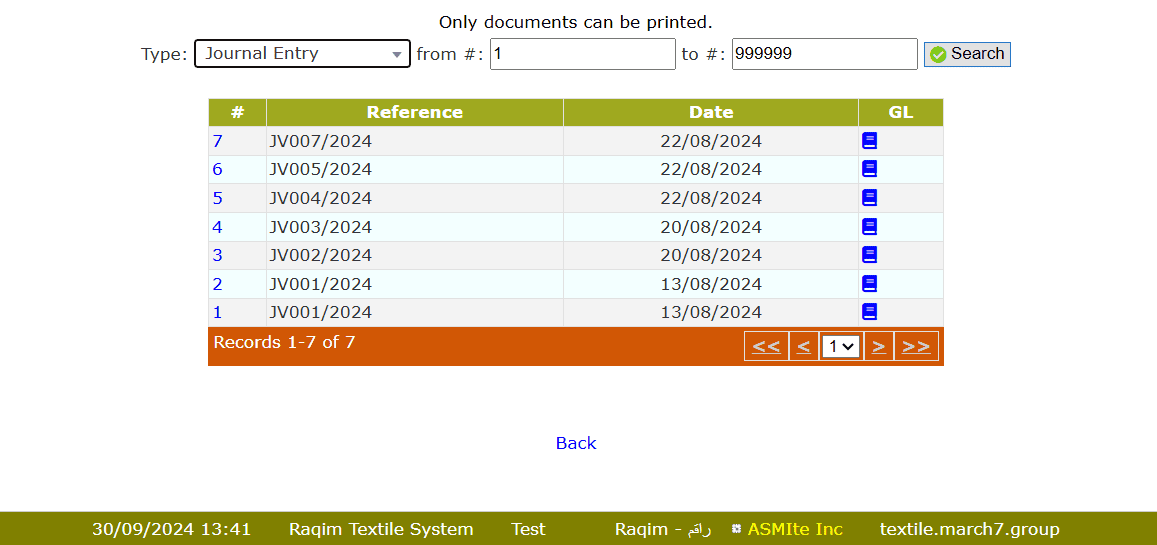Click the Back link

576,443
